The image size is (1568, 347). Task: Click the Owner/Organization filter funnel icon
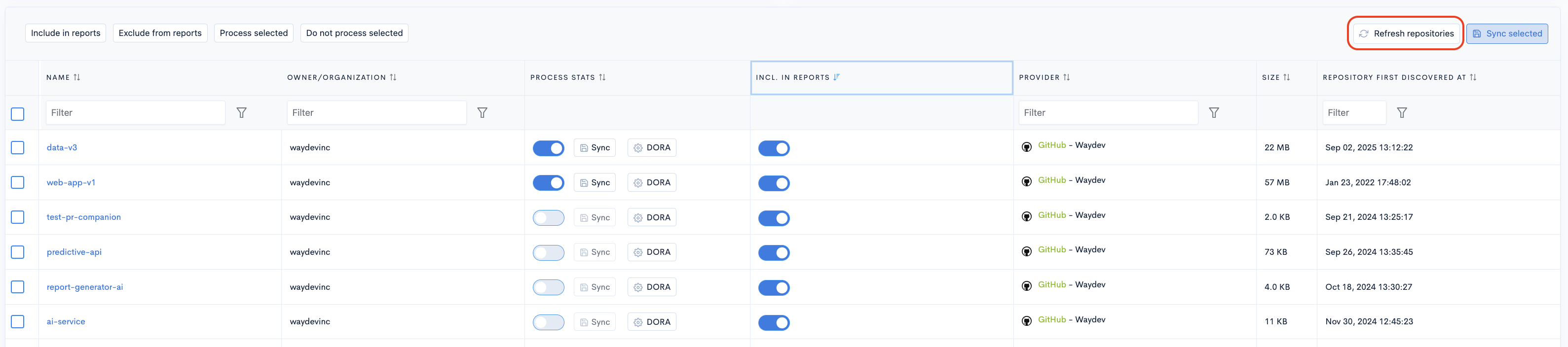[482, 113]
